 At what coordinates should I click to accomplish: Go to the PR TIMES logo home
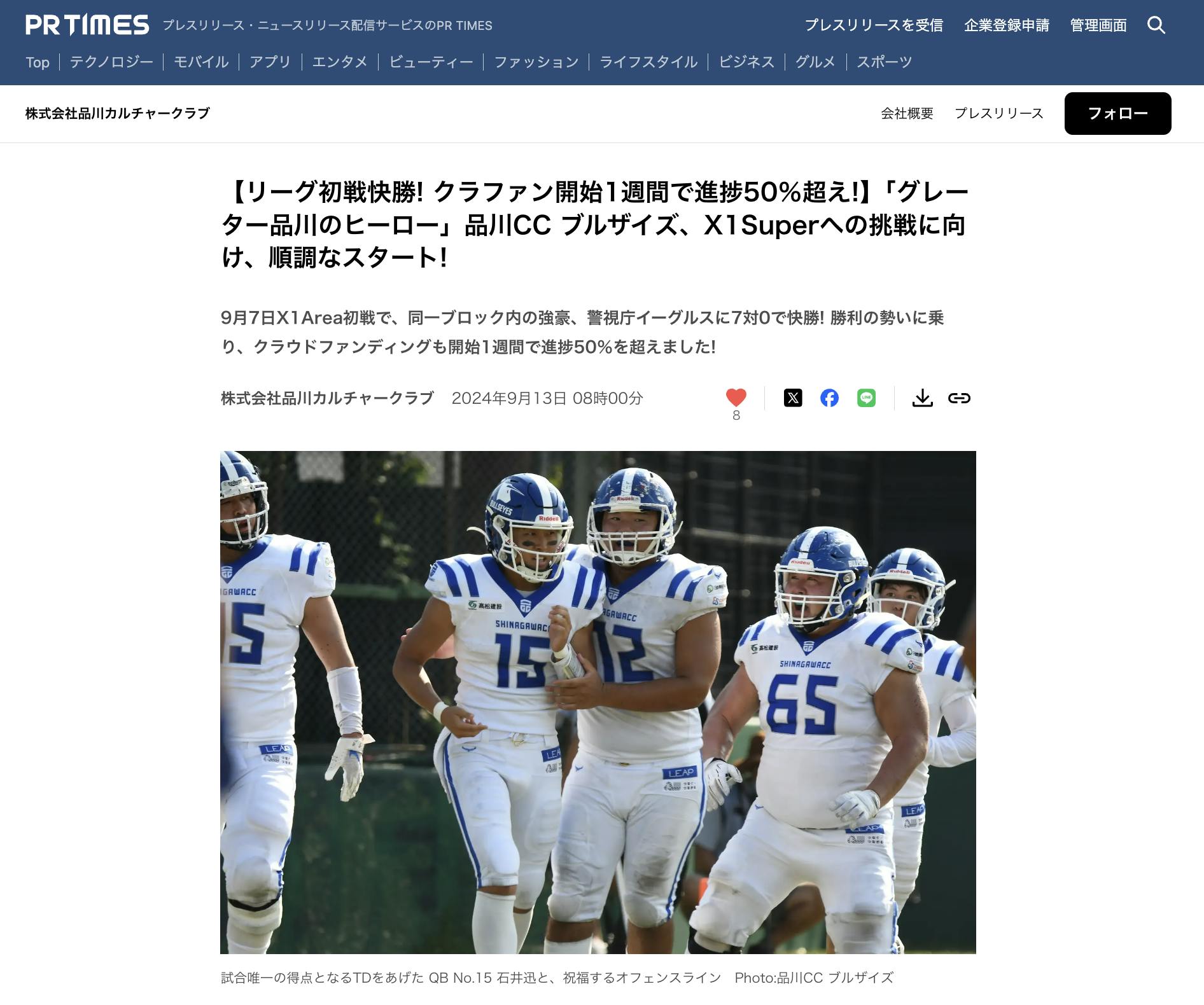87,25
